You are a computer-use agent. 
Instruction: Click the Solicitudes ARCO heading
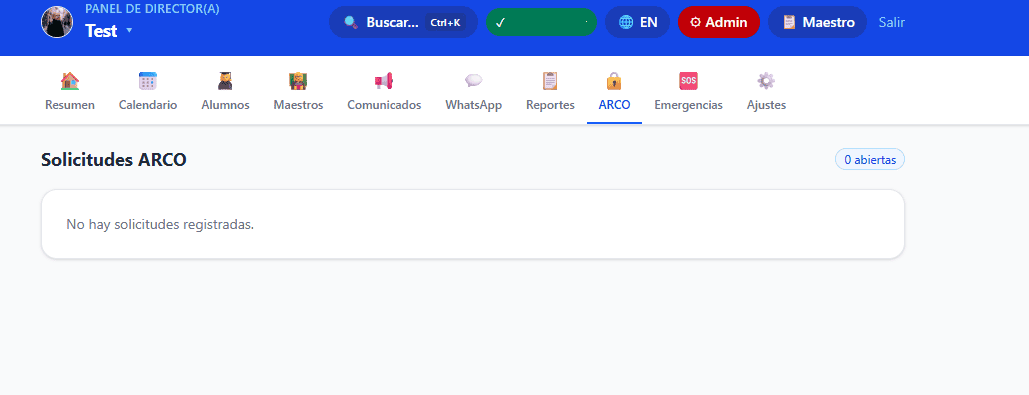tap(114, 159)
